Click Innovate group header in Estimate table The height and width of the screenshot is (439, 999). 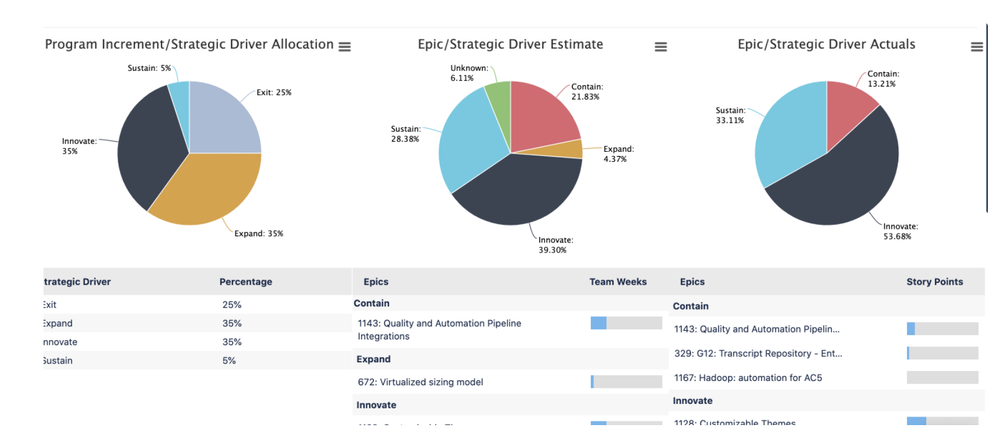click(x=376, y=405)
